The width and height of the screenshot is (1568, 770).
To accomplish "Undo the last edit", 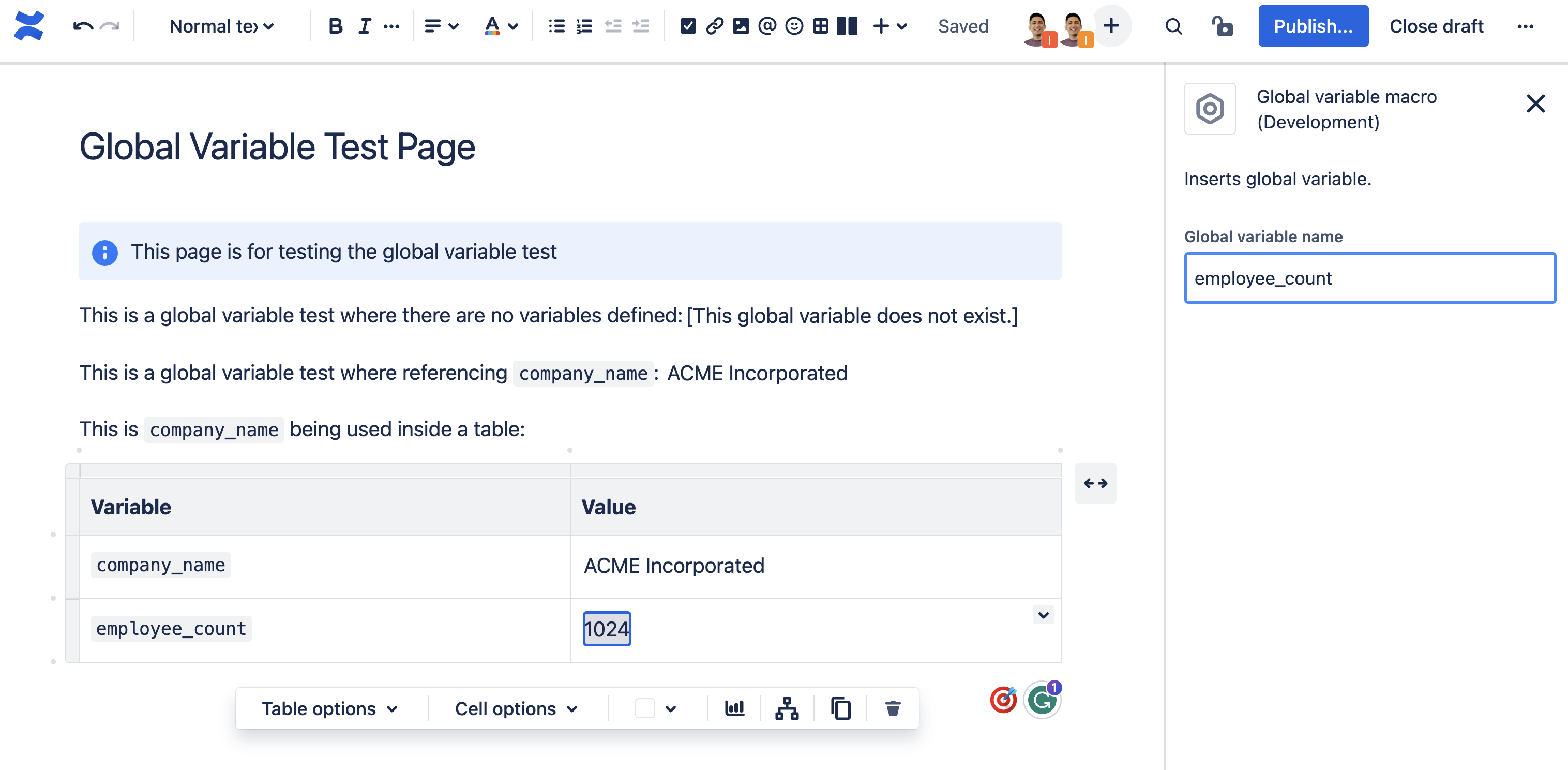I will [83, 26].
